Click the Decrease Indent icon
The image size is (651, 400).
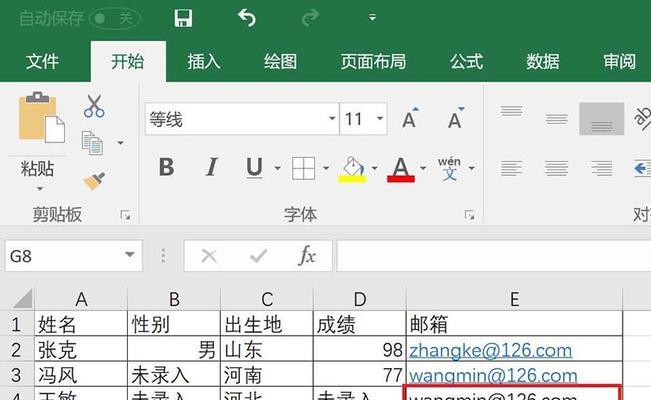tap(643, 168)
